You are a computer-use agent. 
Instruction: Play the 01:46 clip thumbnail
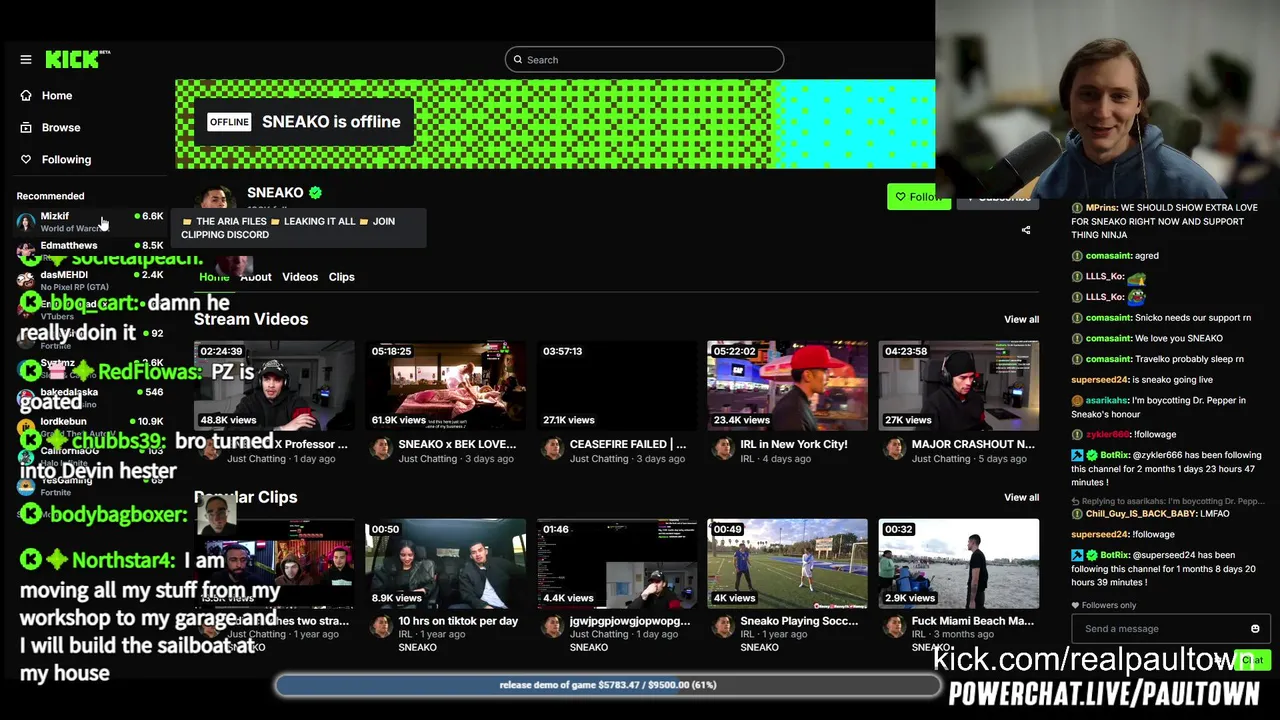click(x=616, y=564)
